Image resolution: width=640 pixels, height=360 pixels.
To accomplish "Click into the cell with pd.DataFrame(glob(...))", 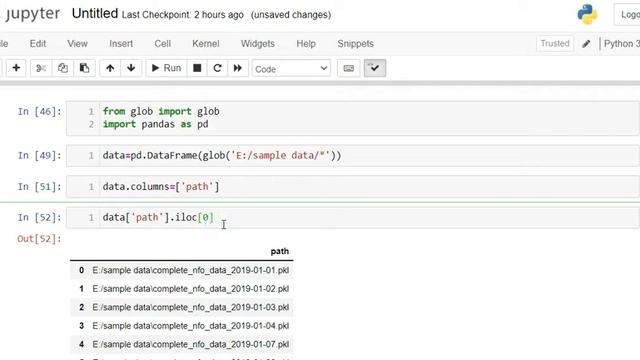I will click(x=353, y=156).
